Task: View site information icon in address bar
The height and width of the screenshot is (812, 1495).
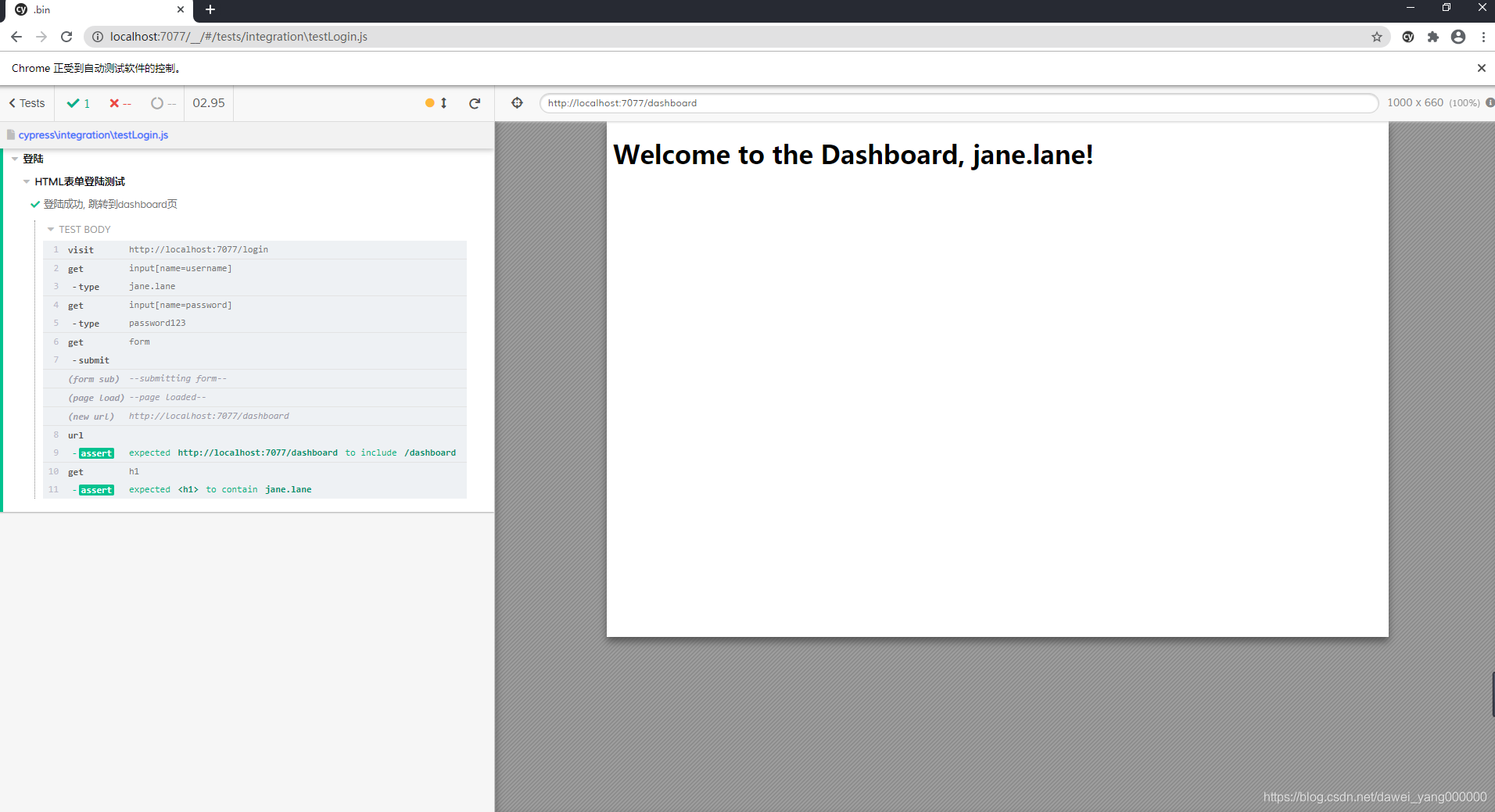Action: pyautogui.click(x=98, y=37)
